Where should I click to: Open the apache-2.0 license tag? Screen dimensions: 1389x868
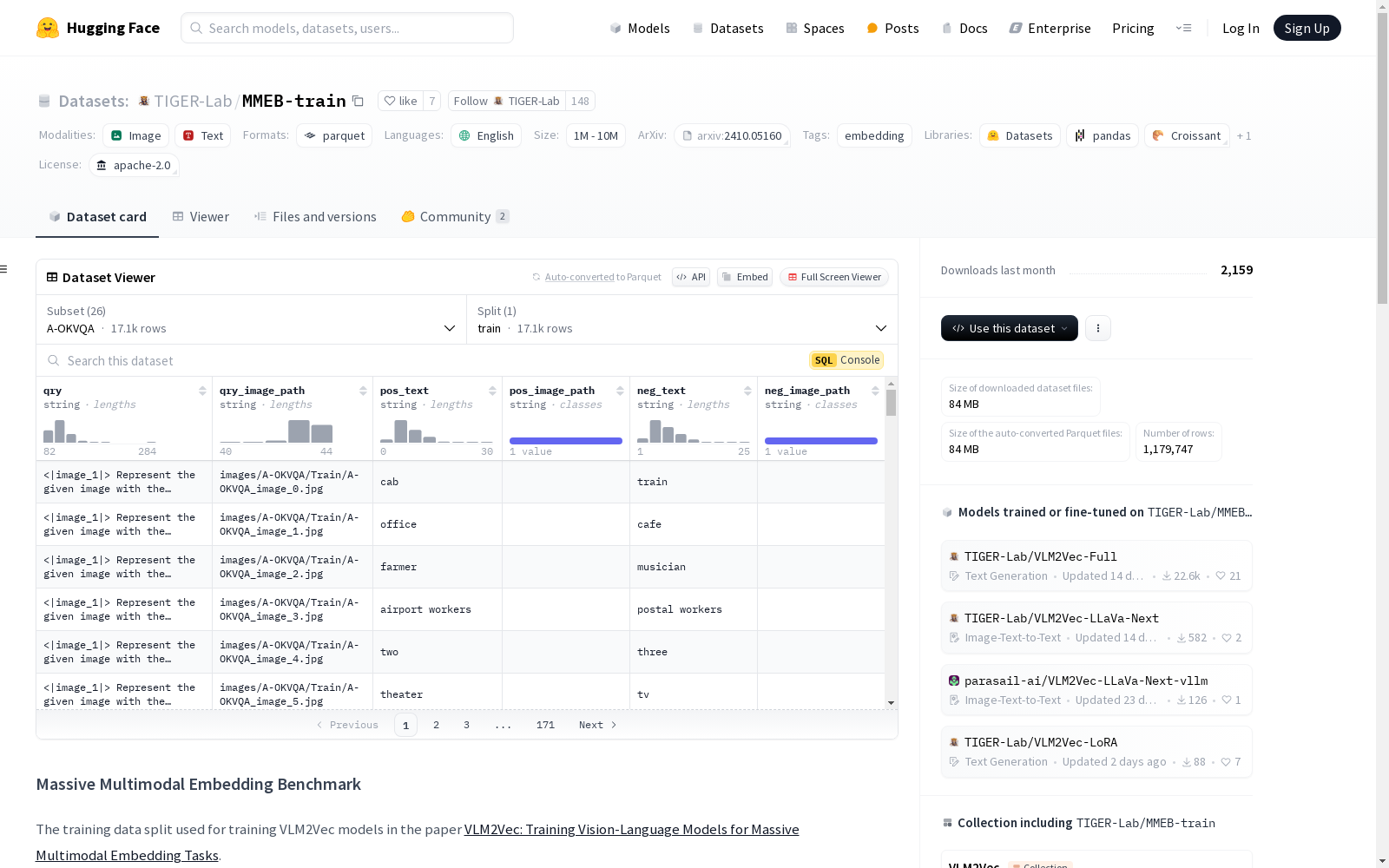[x=134, y=165]
